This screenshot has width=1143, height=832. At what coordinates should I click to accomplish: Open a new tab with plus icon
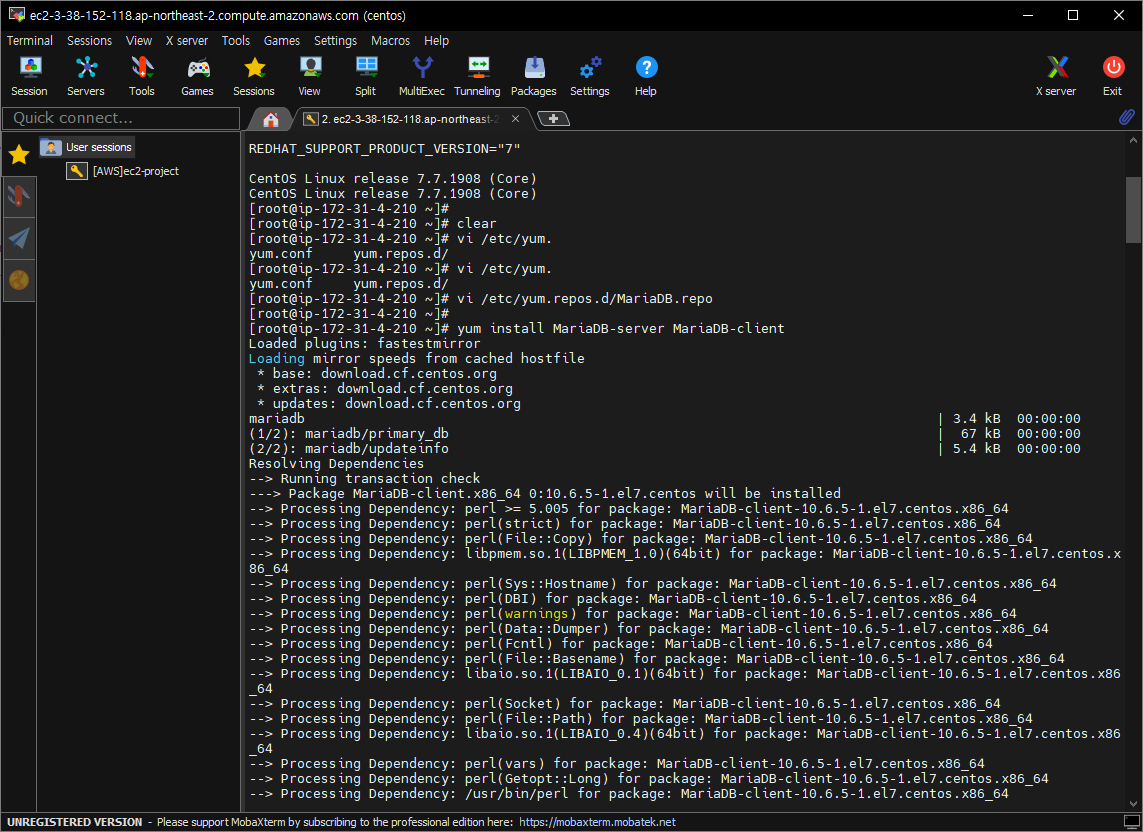coord(553,119)
